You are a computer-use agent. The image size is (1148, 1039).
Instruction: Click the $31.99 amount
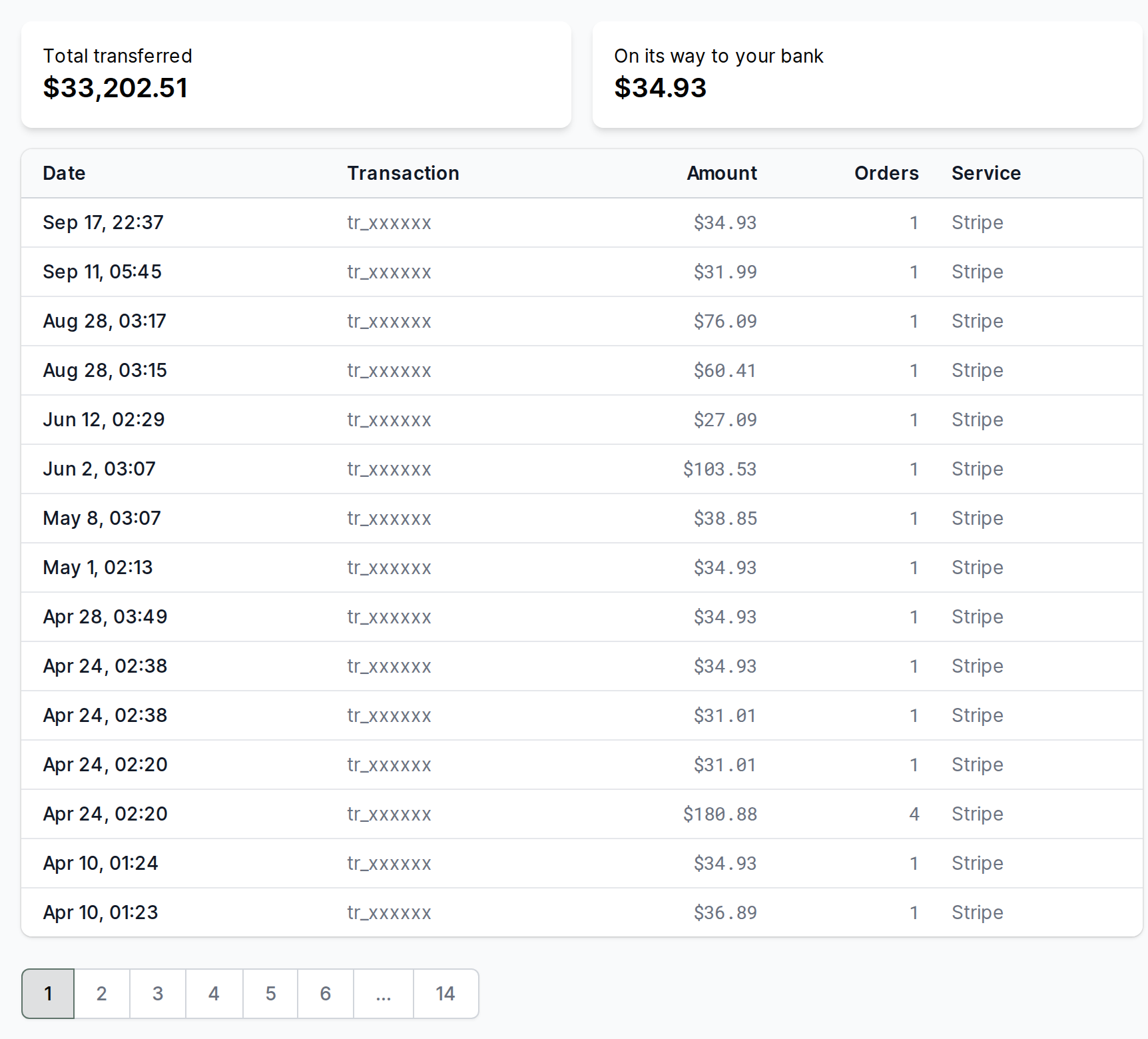tap(725, 272)
